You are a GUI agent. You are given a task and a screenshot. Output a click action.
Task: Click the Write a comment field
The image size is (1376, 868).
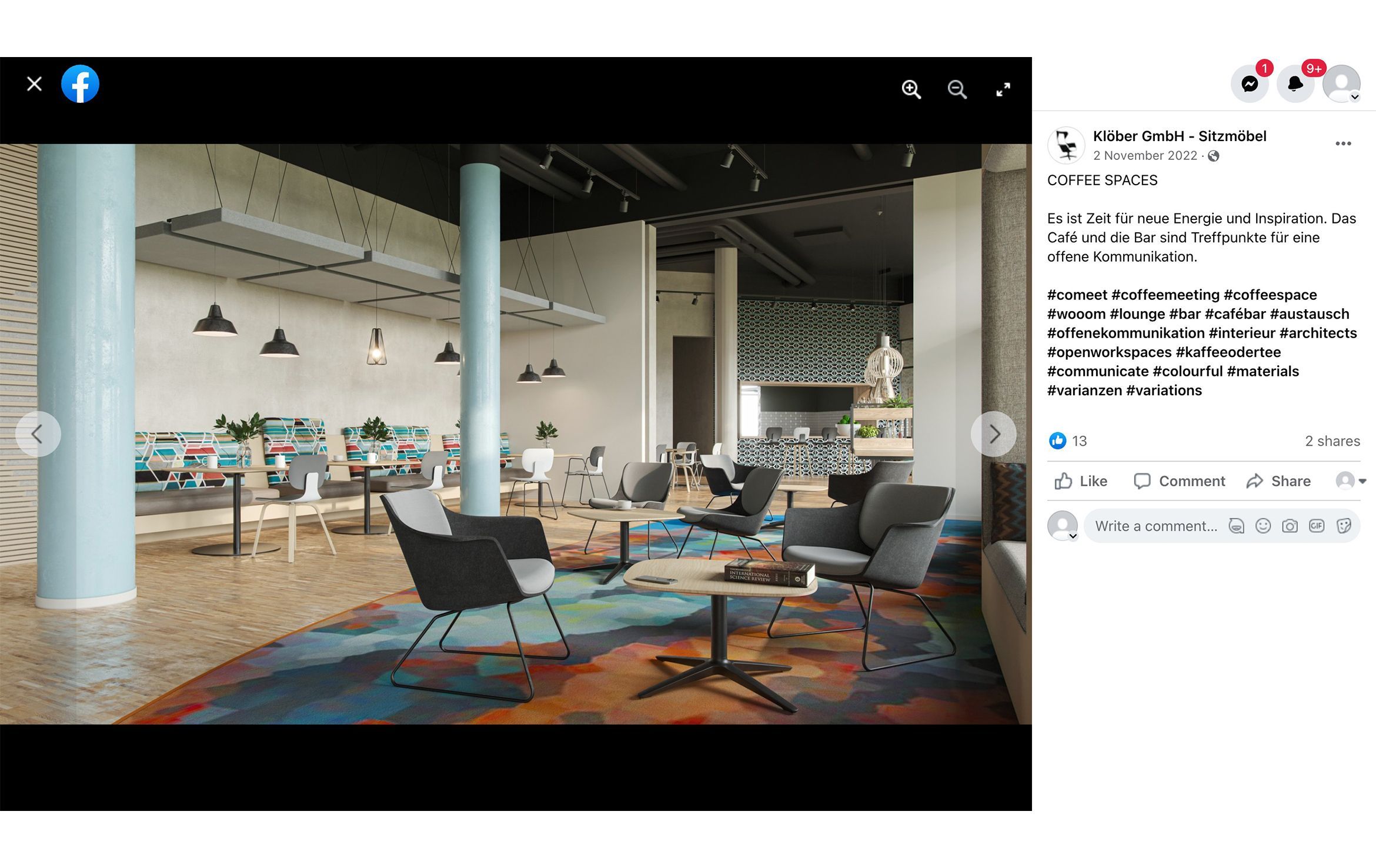point(1155,525)
